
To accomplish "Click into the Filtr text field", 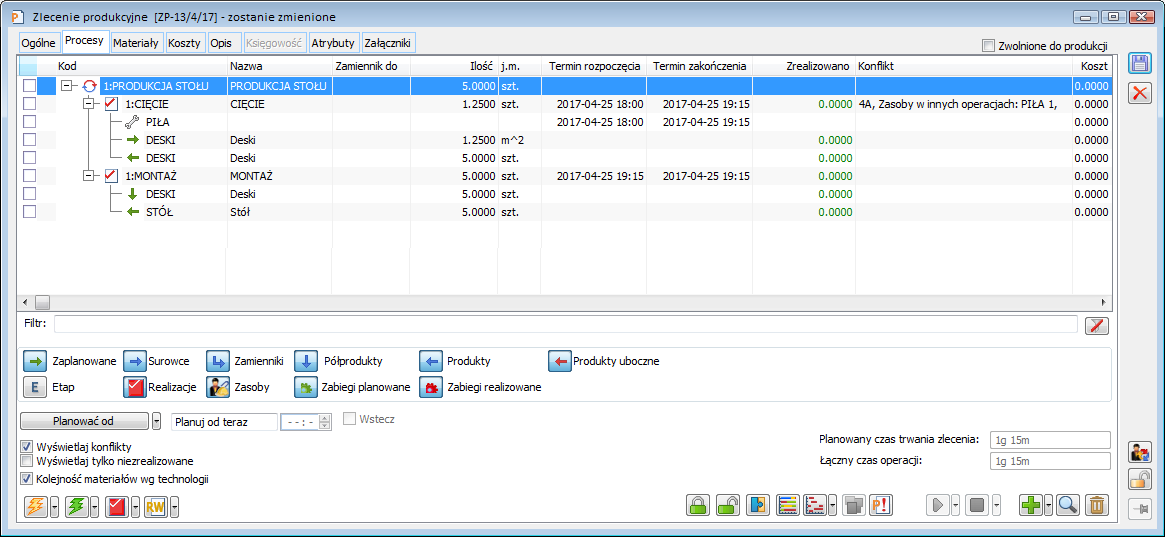I will (x=565, y=324).
